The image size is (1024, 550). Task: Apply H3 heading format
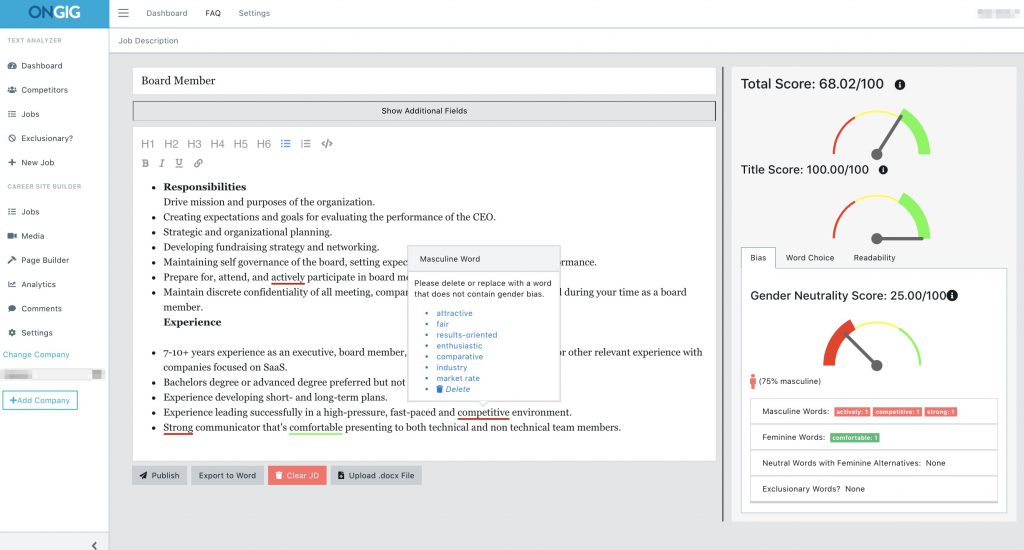pos(194,144)
